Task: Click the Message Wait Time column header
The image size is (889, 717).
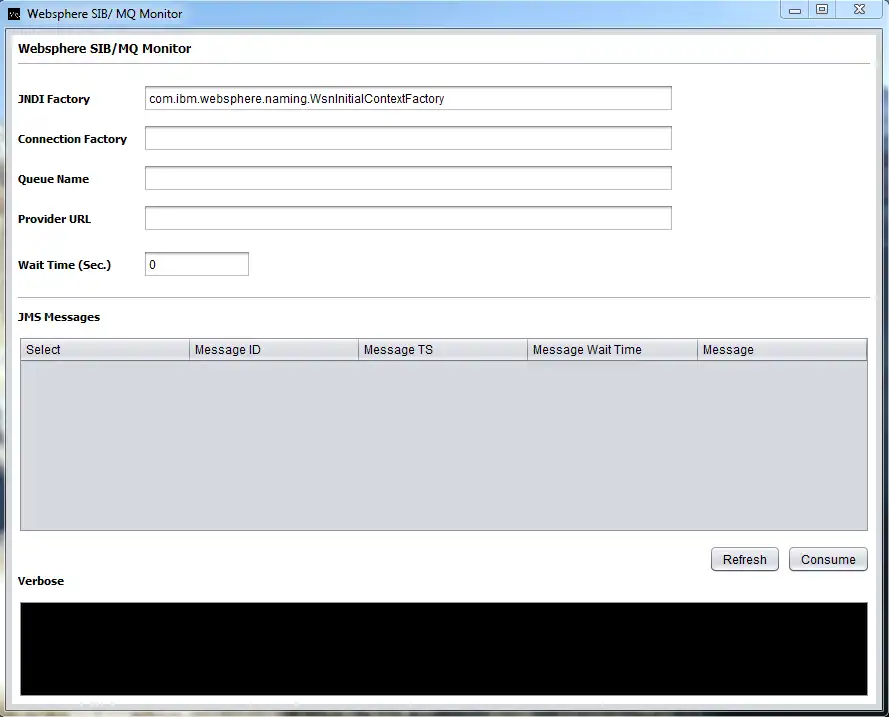Action: coord(612,350)
